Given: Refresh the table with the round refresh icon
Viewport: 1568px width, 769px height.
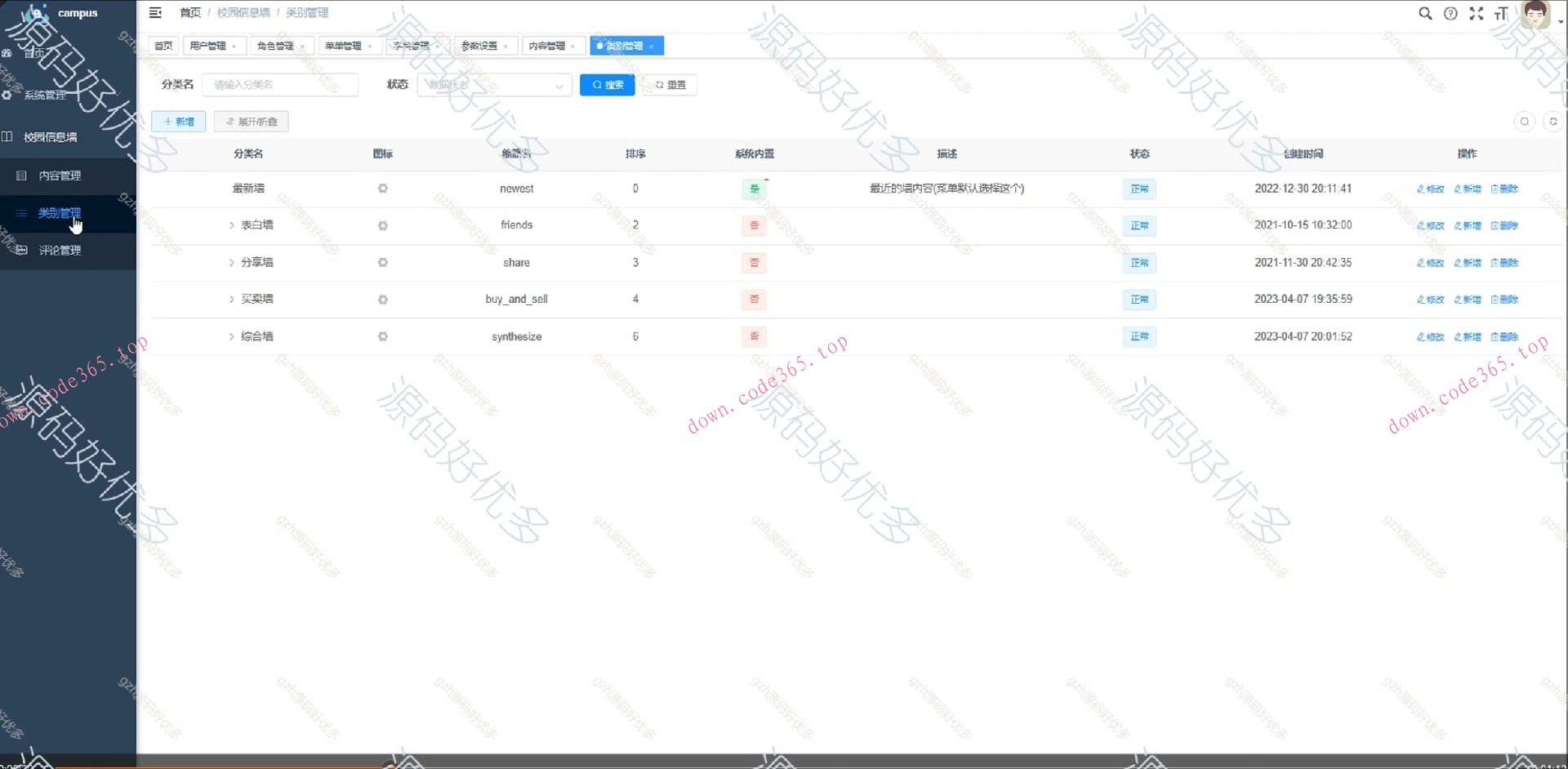Looking at the screenshot, I should 1553,122.
